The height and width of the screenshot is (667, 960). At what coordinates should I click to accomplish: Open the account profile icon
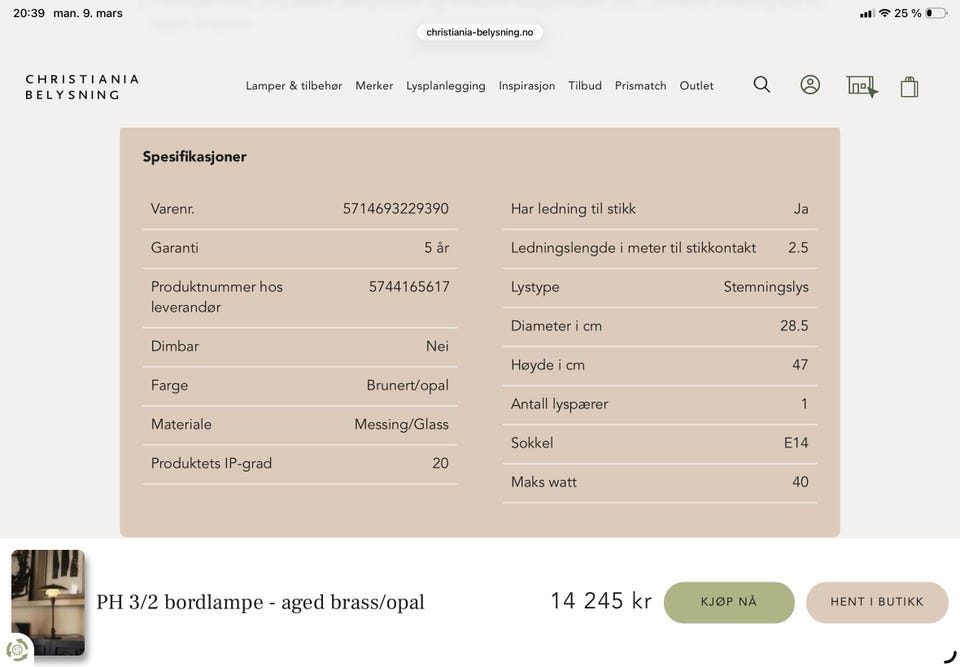coord(810,85)
